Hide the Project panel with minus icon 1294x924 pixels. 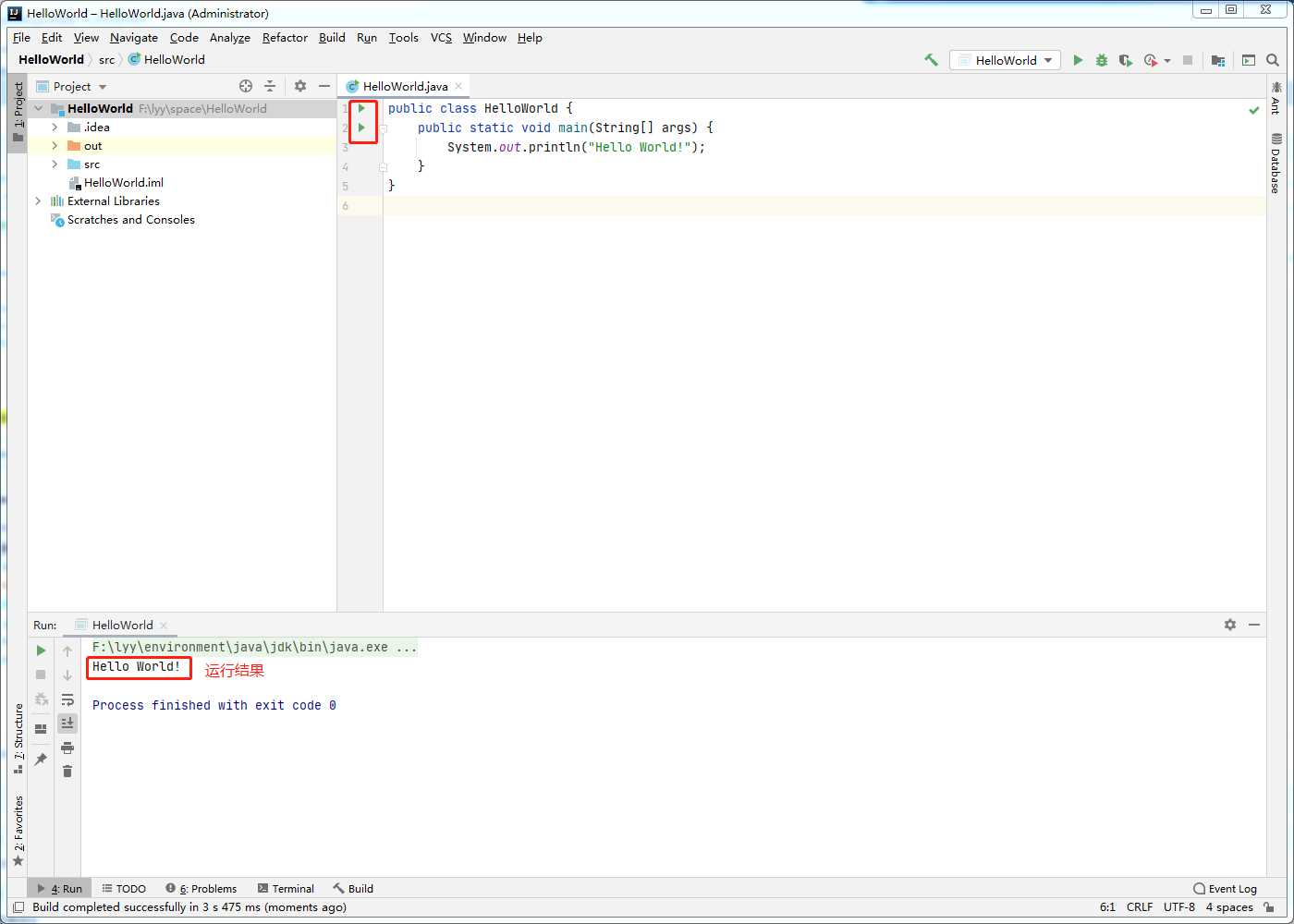point(324,86)
